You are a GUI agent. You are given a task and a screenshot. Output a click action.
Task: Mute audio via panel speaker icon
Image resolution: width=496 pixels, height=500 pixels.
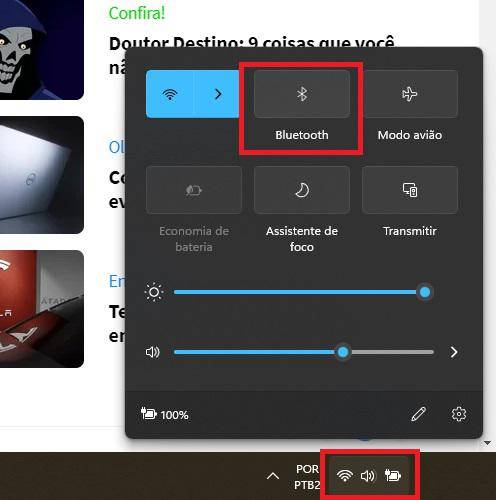pos(153,352)
